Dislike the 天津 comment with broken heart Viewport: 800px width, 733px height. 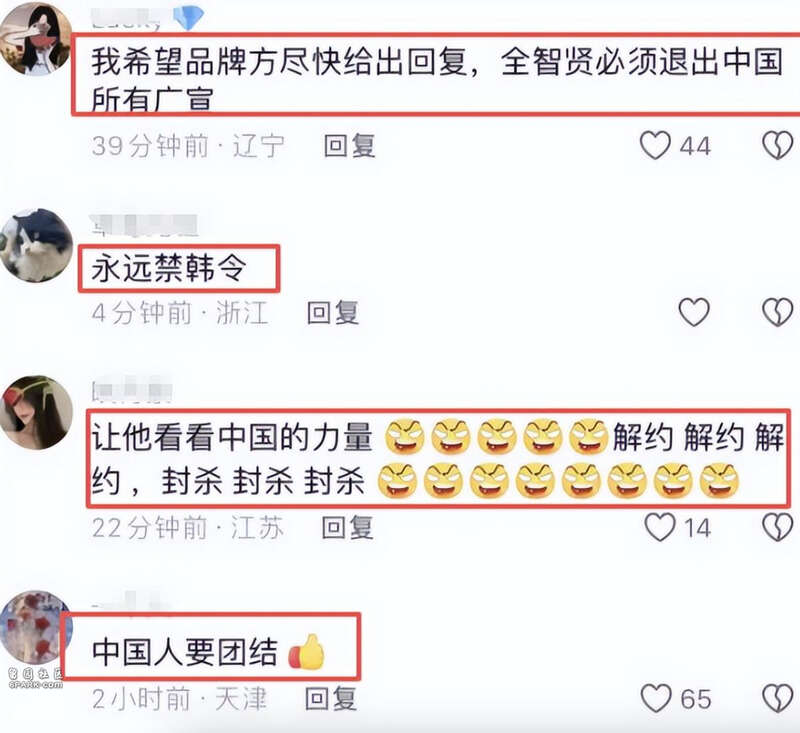click(778, 698)
